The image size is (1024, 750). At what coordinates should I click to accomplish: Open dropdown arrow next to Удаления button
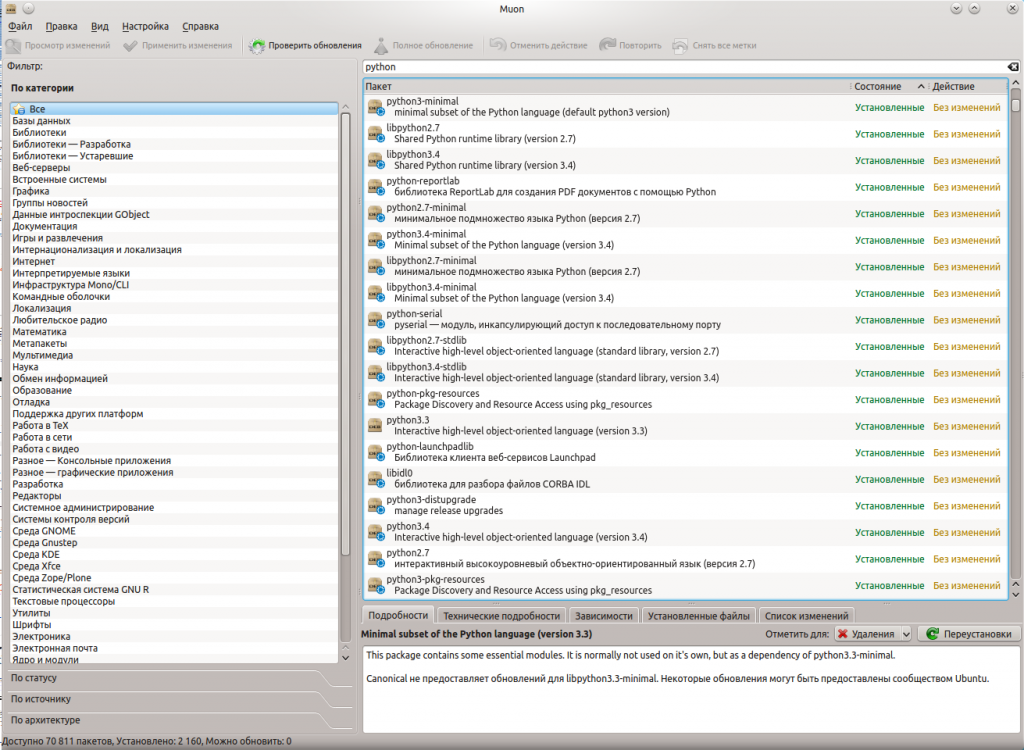pos(906,634)
